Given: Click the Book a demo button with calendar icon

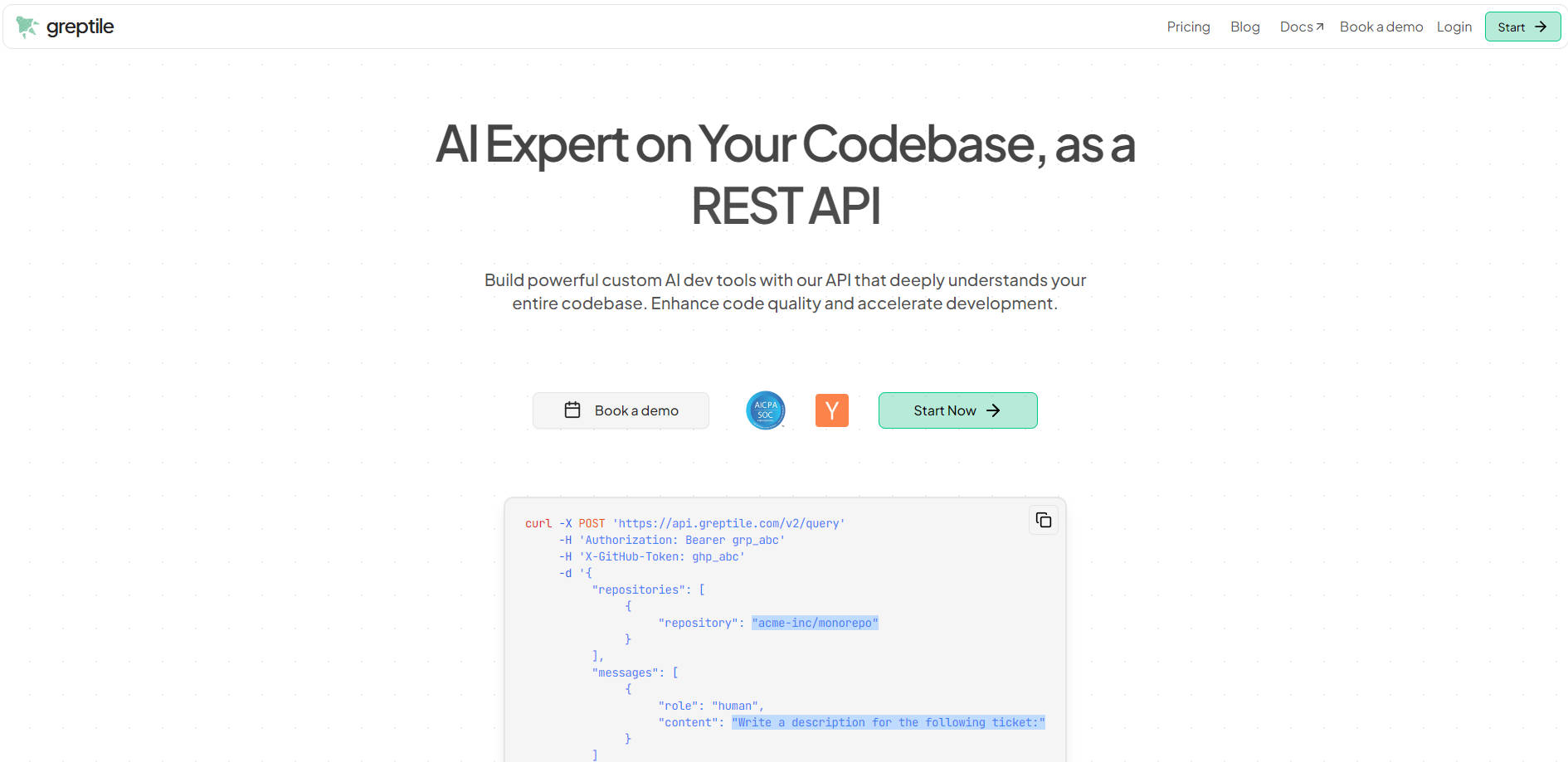Looking at the screenshot, I should (621, 410).
